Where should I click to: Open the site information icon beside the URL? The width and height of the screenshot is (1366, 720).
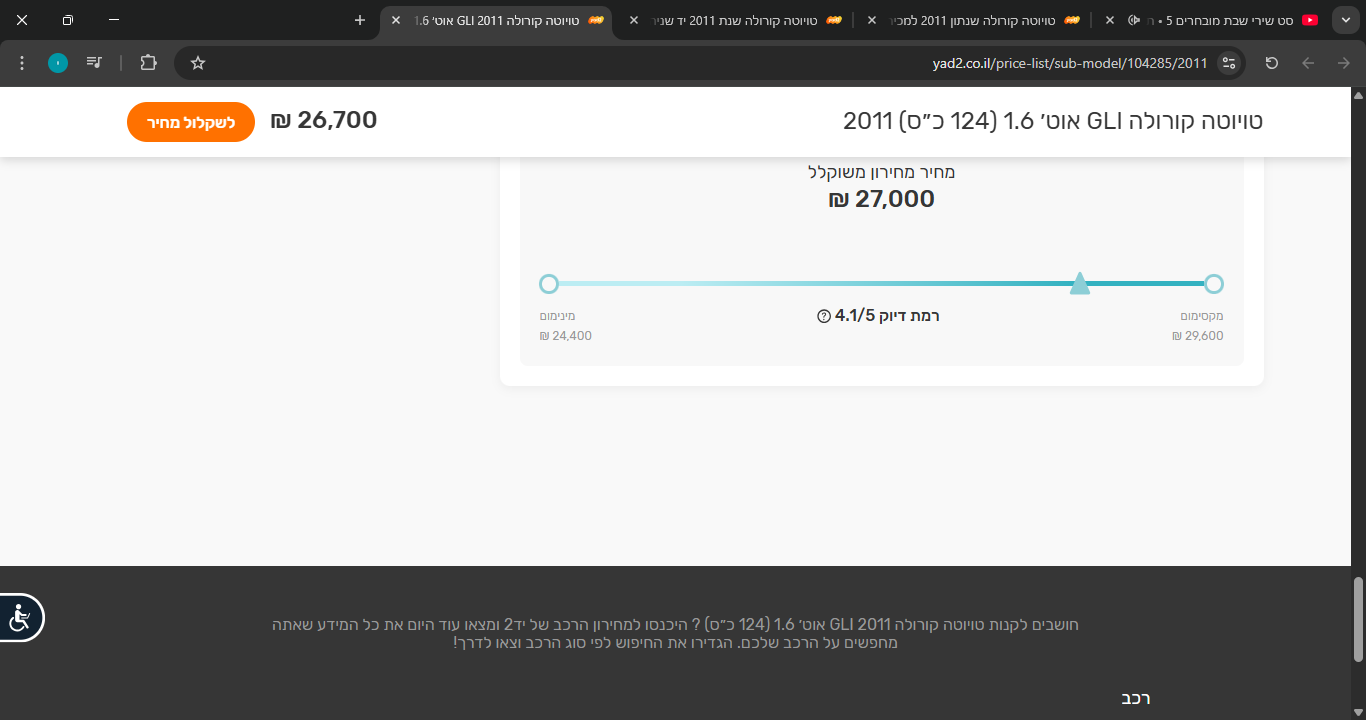pyautogui.click(x=1229, y=63)
